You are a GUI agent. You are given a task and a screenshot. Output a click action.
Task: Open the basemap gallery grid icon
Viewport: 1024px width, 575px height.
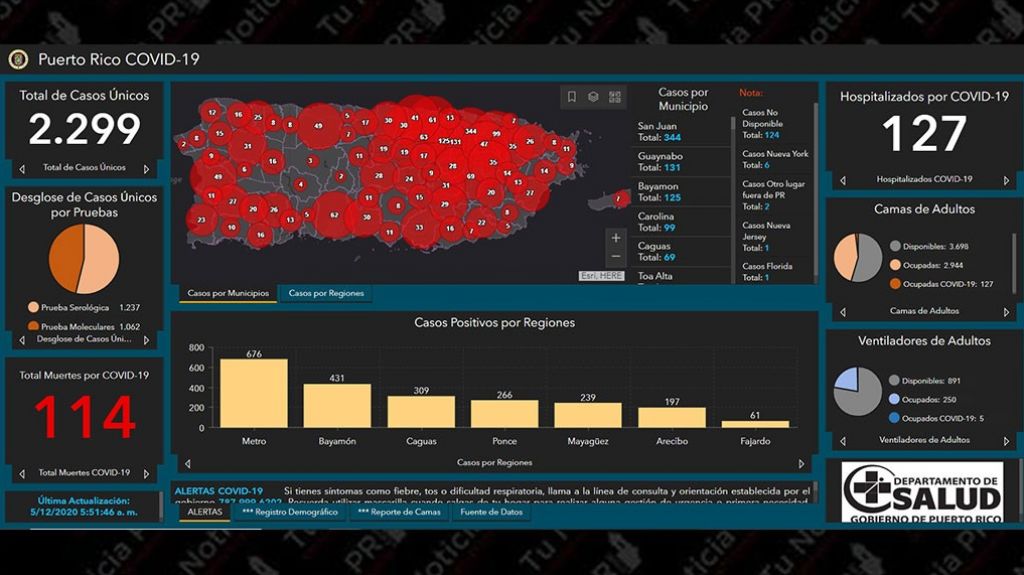click(614, 97)
